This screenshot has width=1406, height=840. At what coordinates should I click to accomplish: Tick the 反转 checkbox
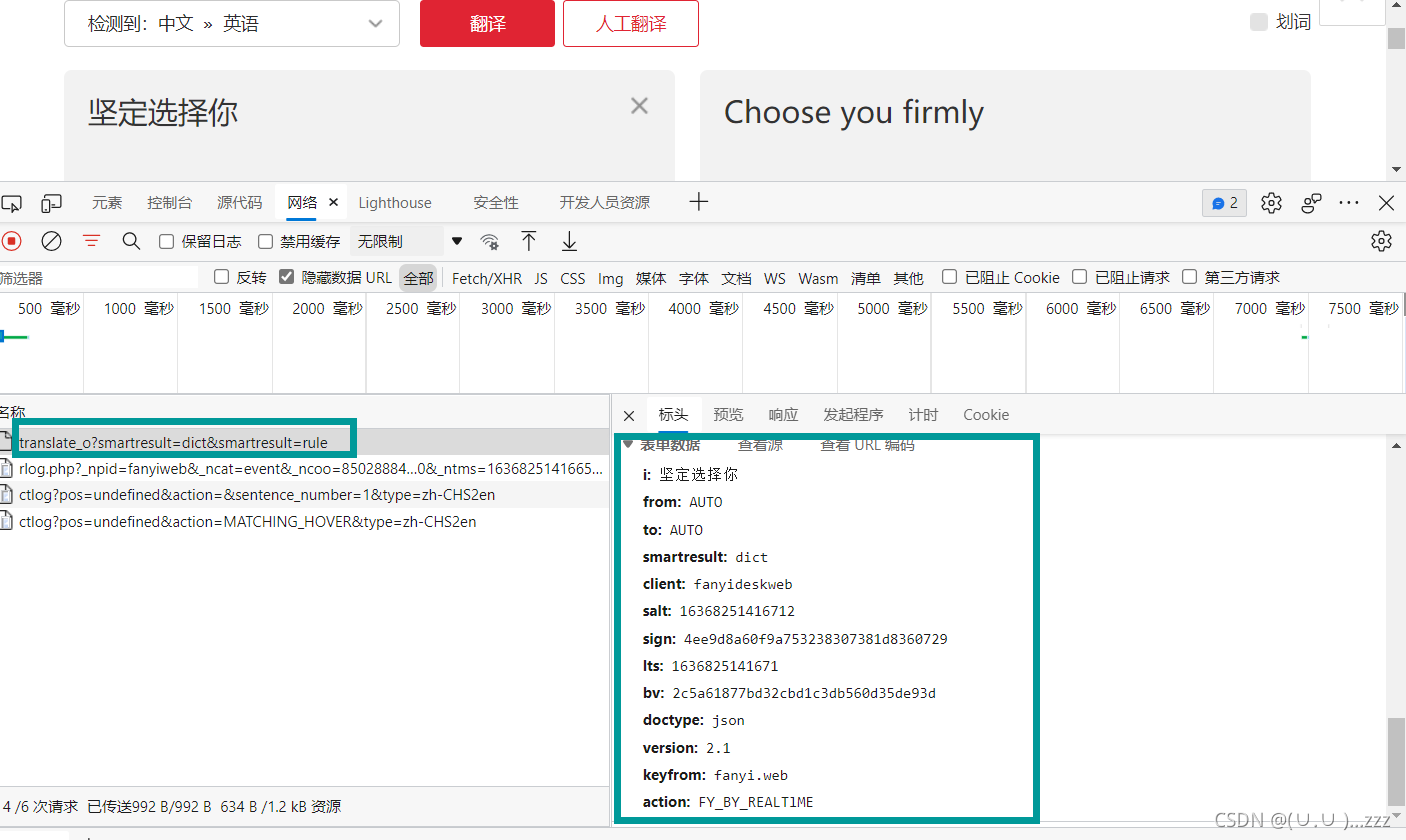[222, 277]
